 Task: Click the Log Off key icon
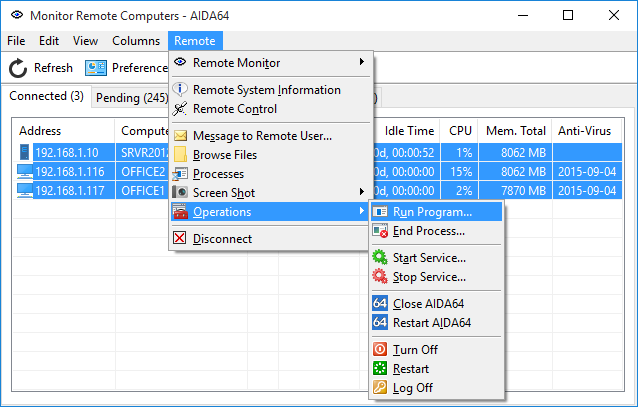tap(380, 388)
